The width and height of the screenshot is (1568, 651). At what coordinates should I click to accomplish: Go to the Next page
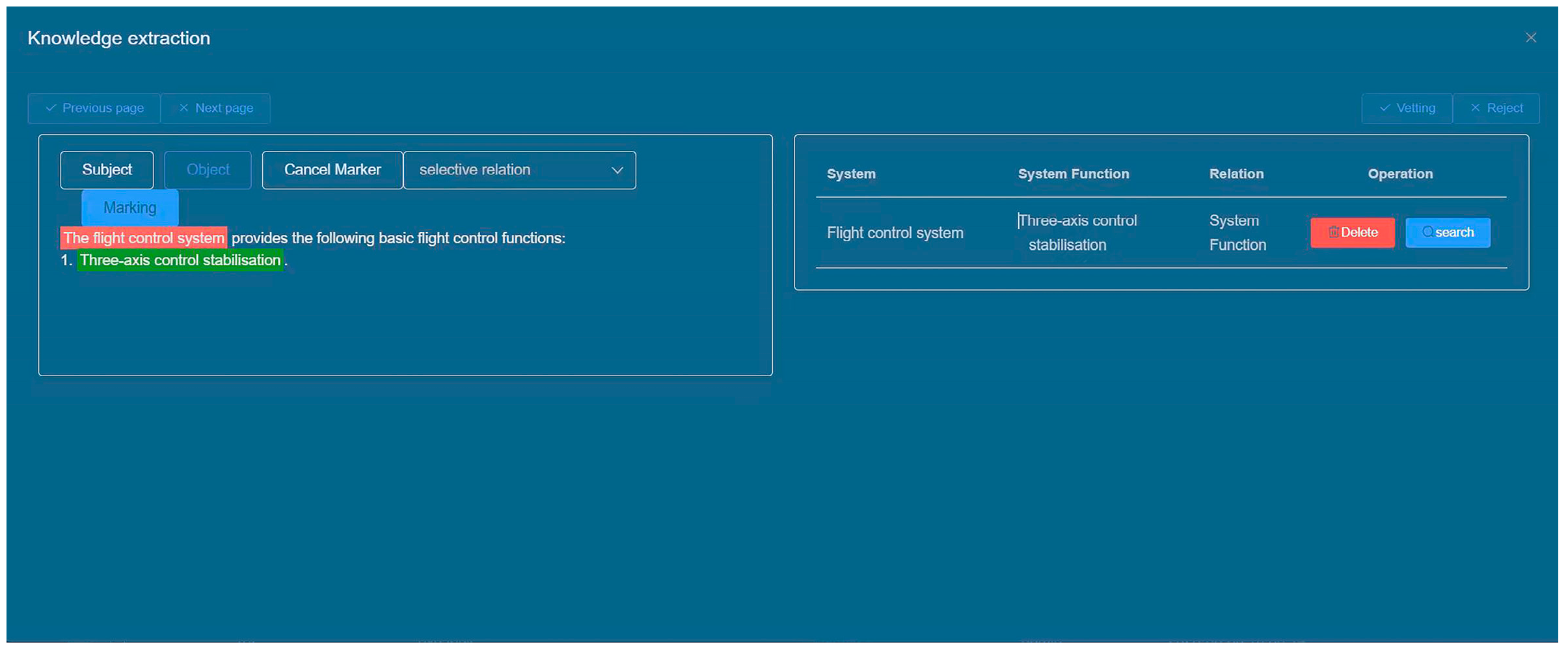[215, 108]
